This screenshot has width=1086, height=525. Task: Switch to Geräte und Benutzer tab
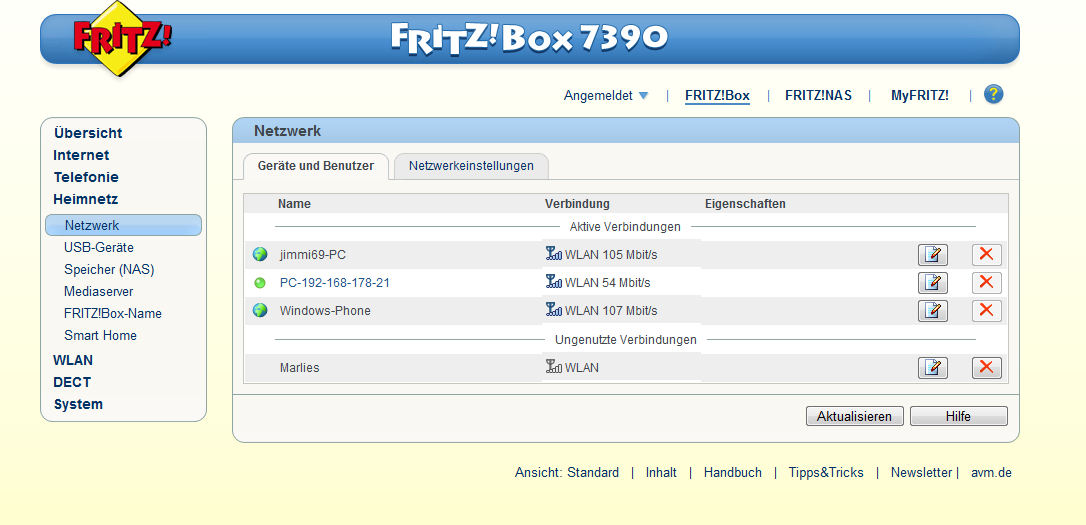click(316, 166)
